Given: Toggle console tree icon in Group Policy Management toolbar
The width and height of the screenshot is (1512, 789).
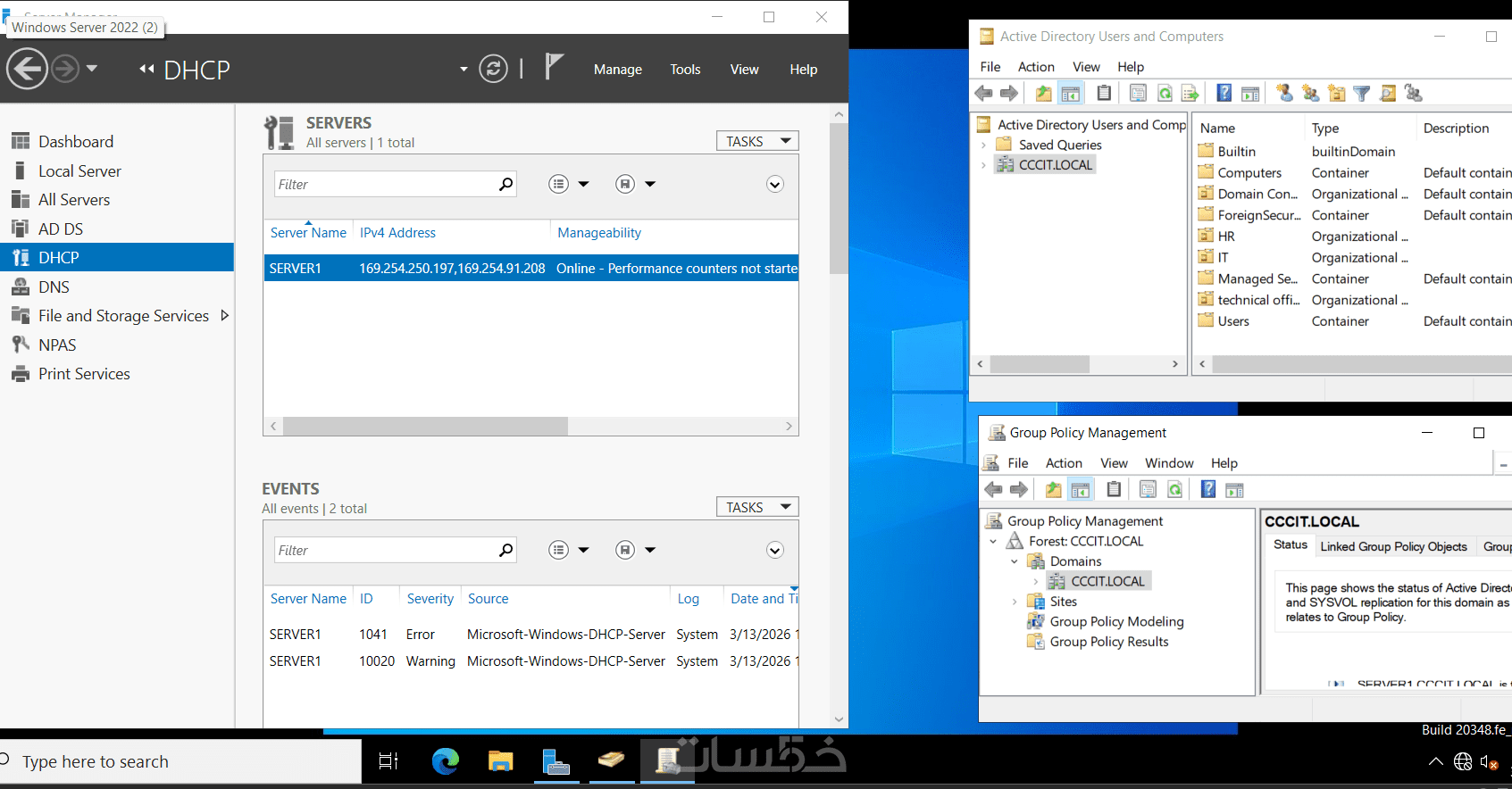Looking at the screenshot, I should click(1081, 489).
